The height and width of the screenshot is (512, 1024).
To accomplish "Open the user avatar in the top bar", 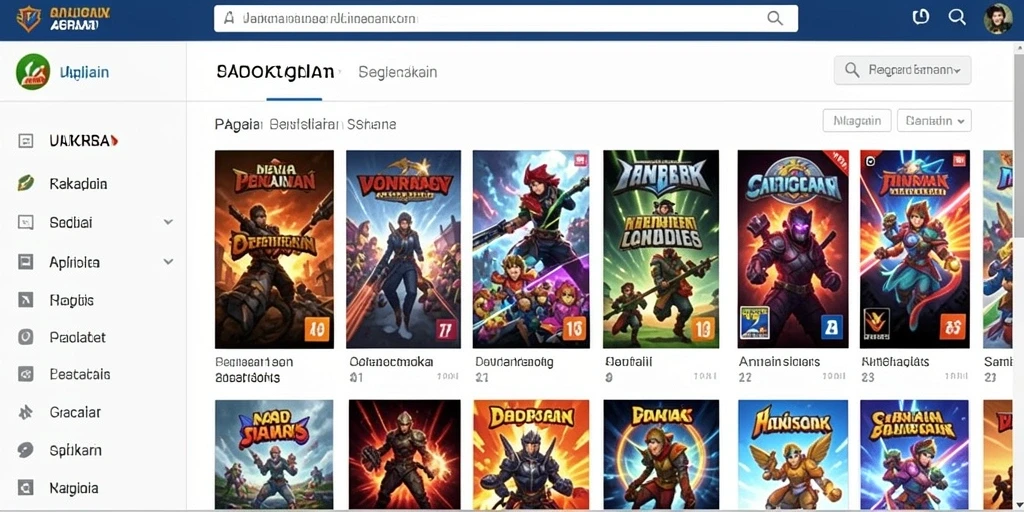I will [998, 18].
